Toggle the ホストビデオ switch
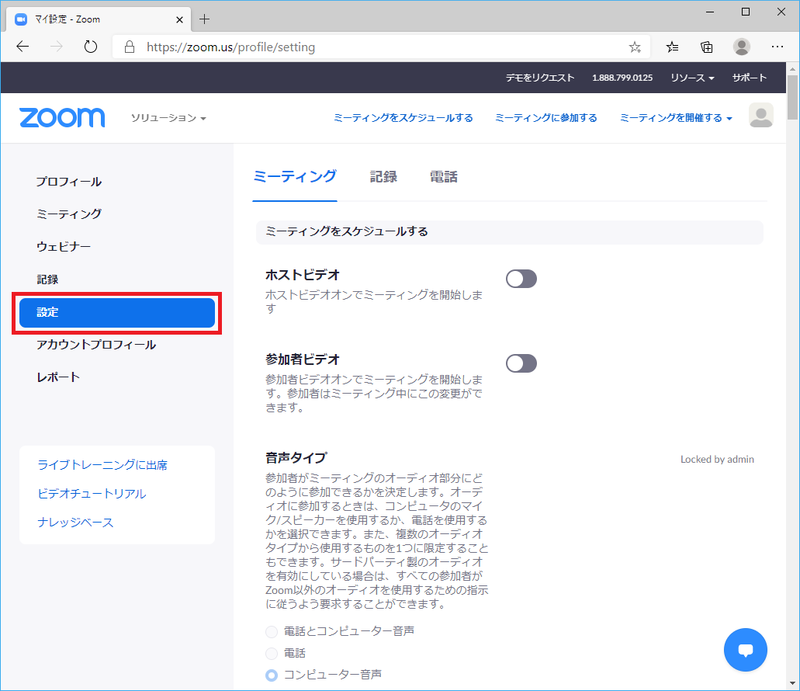This screenshot has width=800, height=691. [x=521, y=279]
